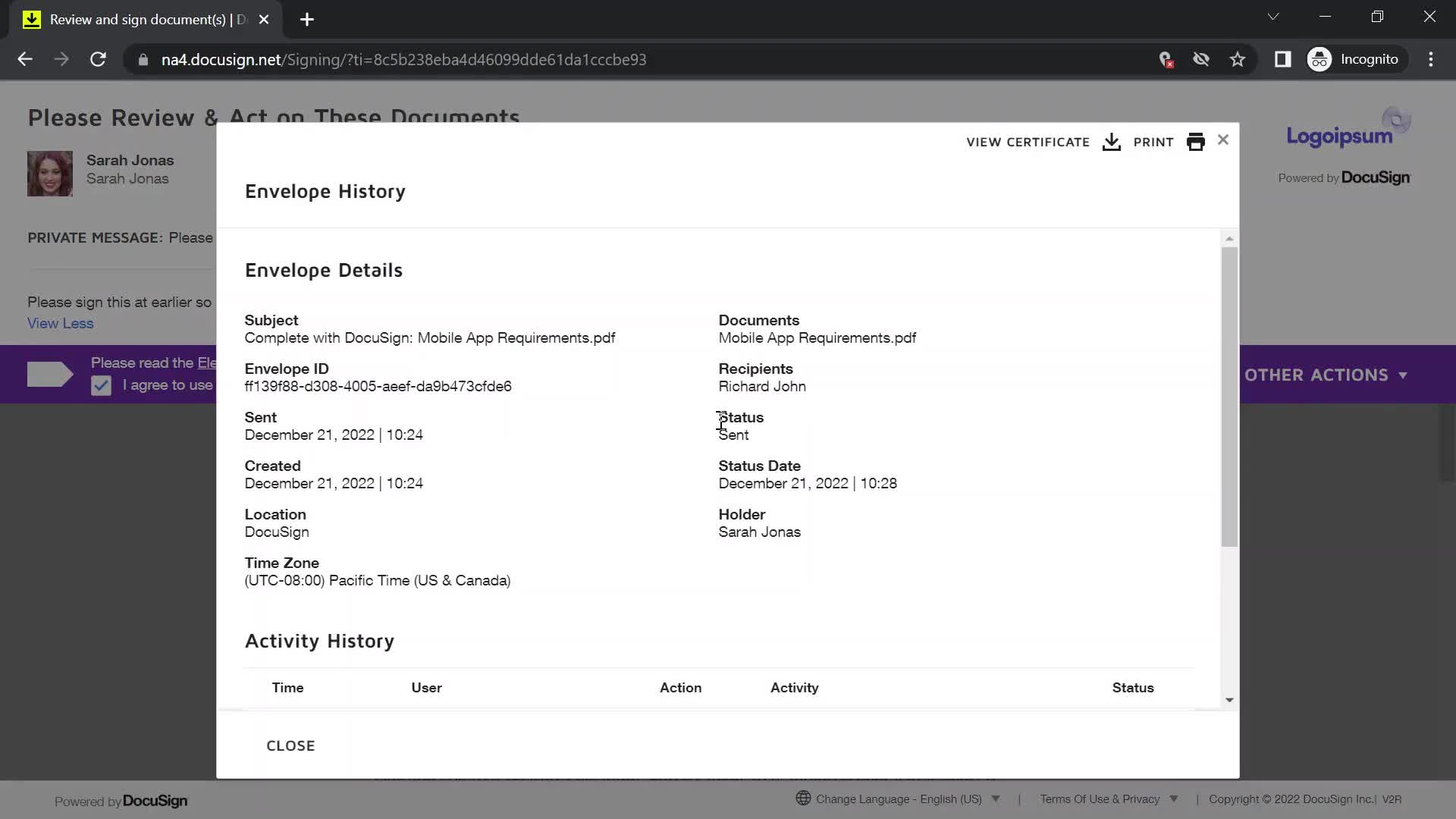Open Change Language dropdown in footer
The width and height of the screenshot is (1456, 819).
(908, 799)
